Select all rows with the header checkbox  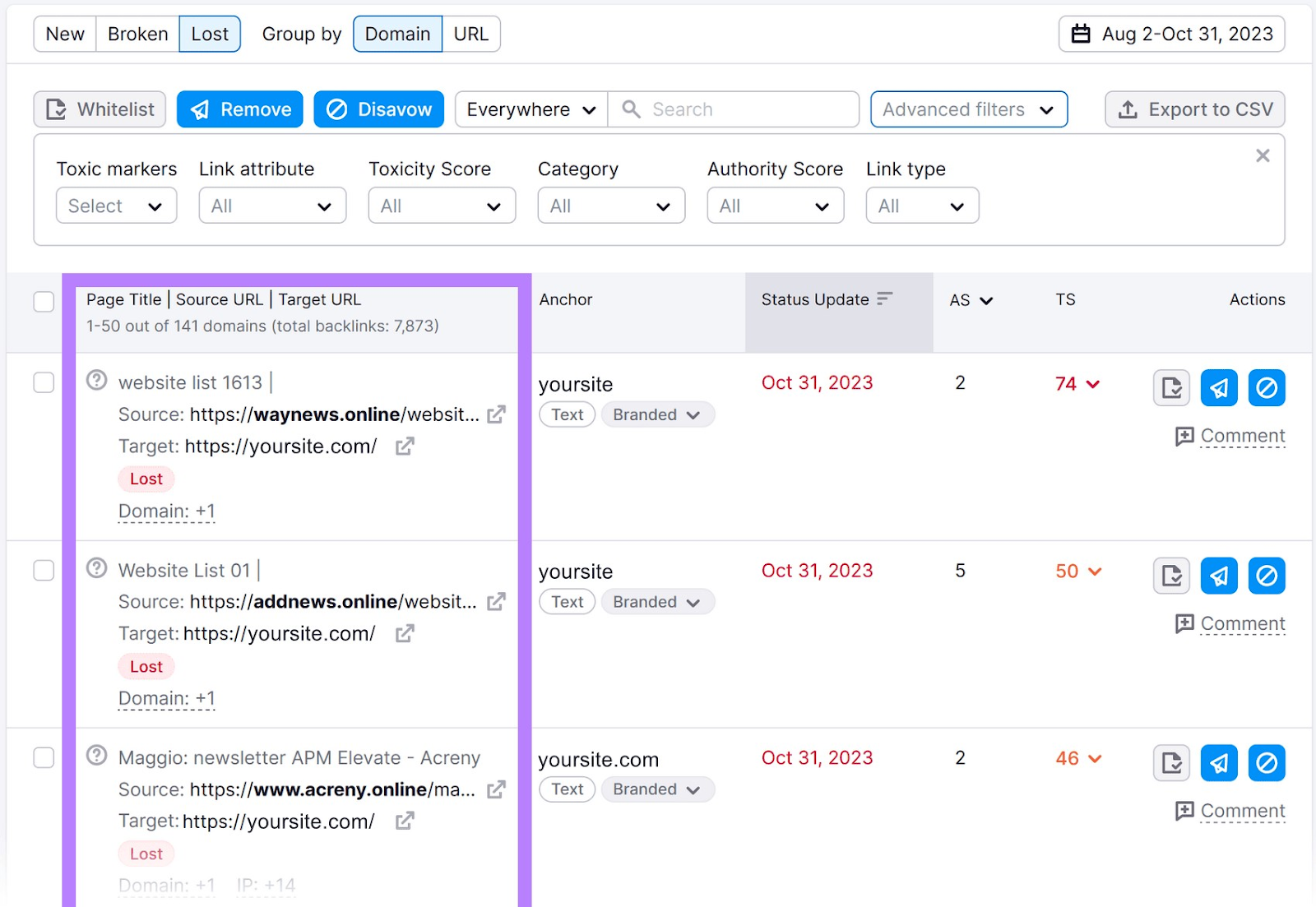point(44,302)
